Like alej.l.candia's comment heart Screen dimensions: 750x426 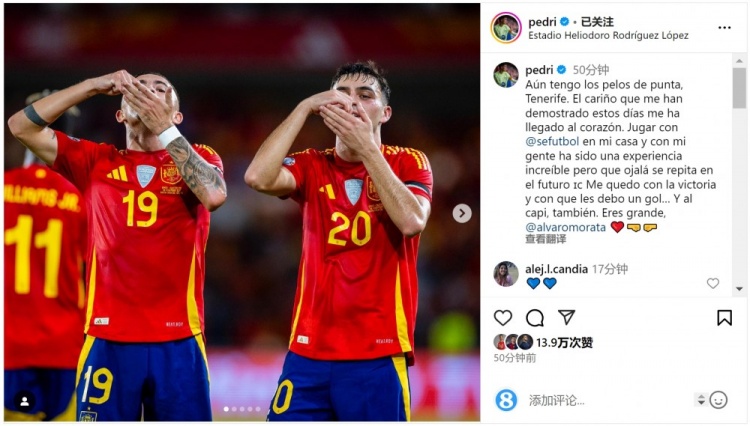click(x=713, y=283)
